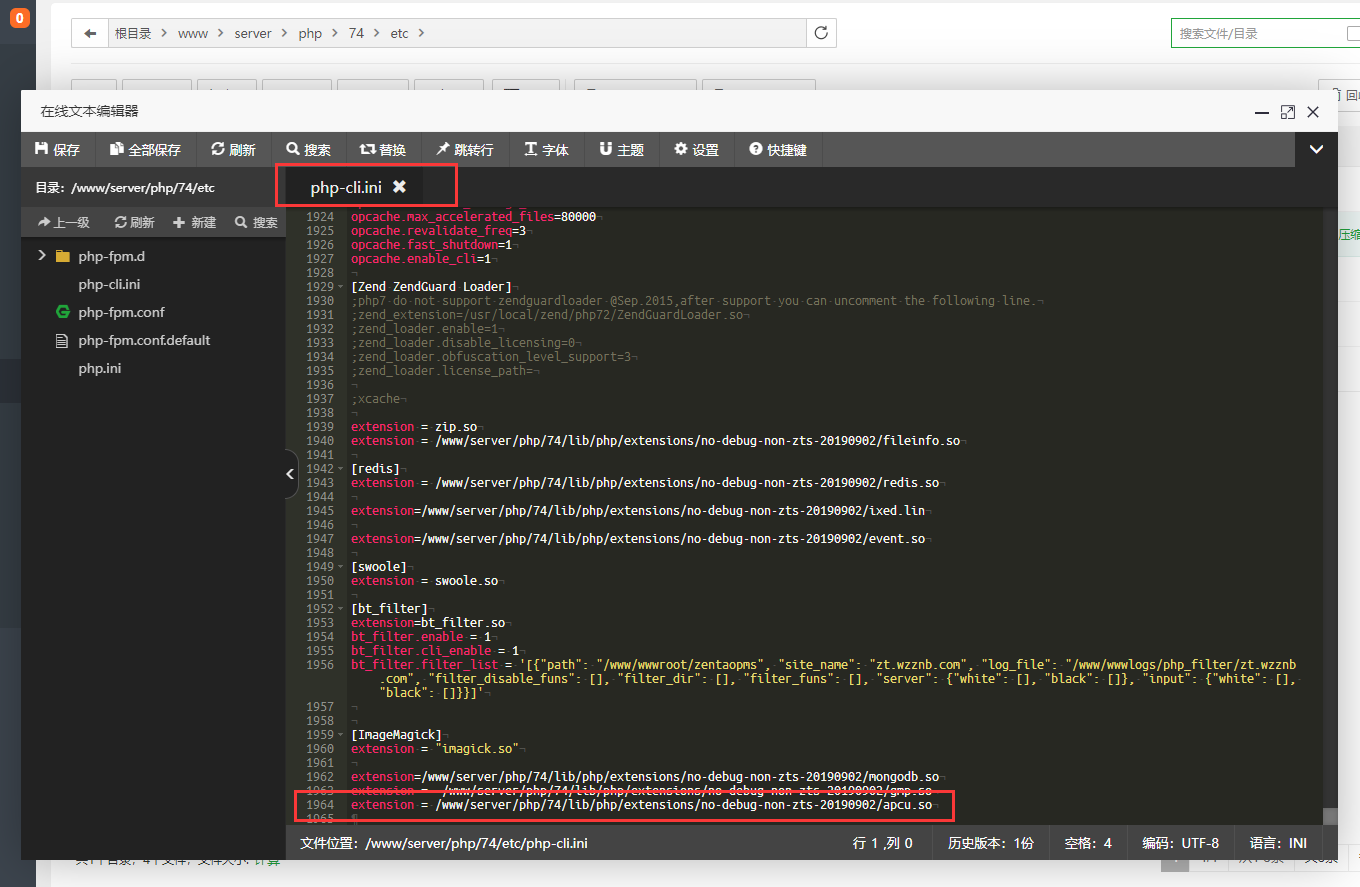Change language INI in the status bar

tap(1278, 843)
